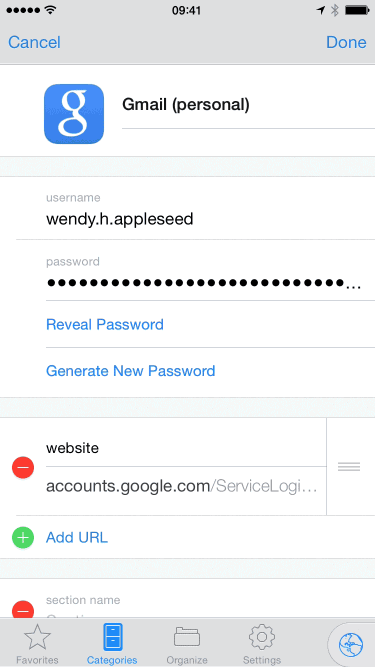Tap the blue Google app icon
This screenshot has width=375, height=667.
pos(74,114)
